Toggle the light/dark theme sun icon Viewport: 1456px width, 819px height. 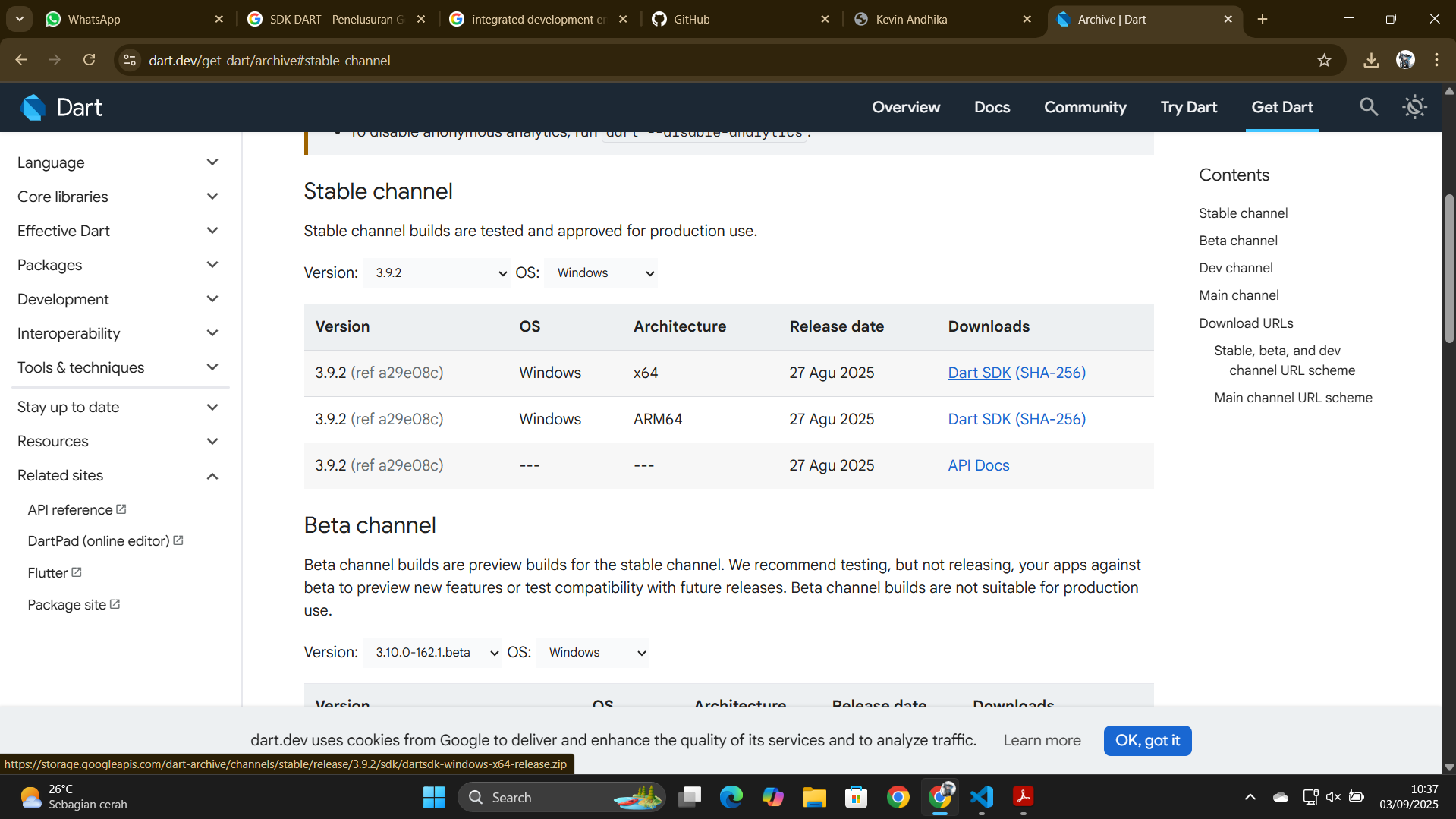point(1414,107)
